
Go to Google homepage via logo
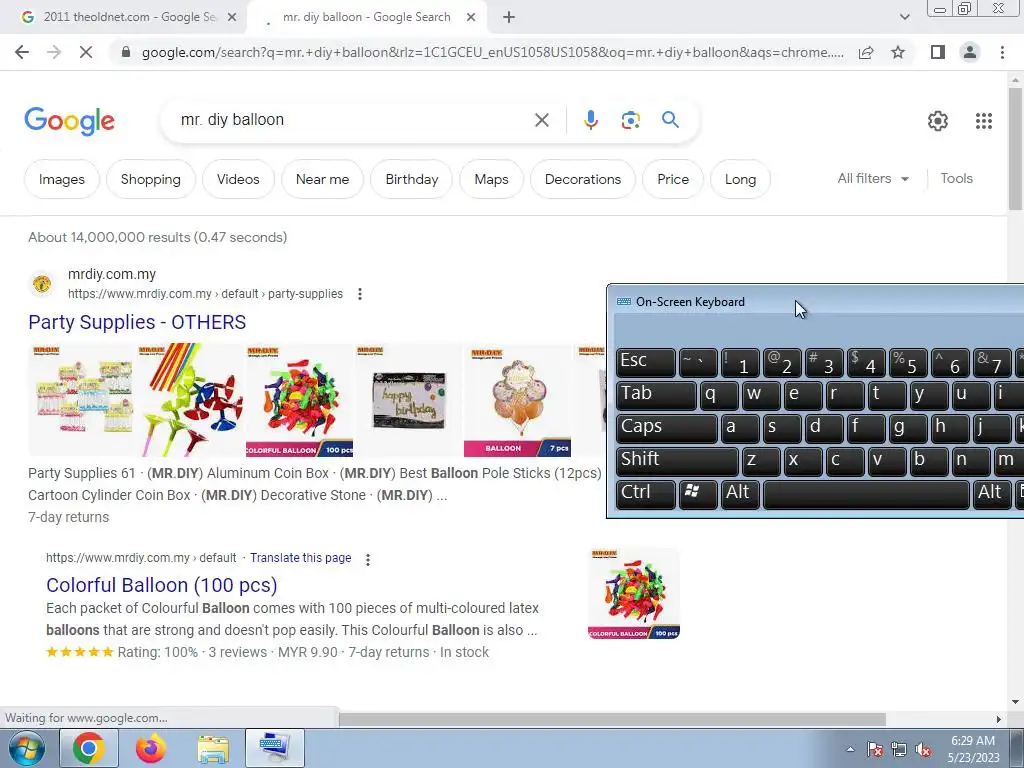69,121
